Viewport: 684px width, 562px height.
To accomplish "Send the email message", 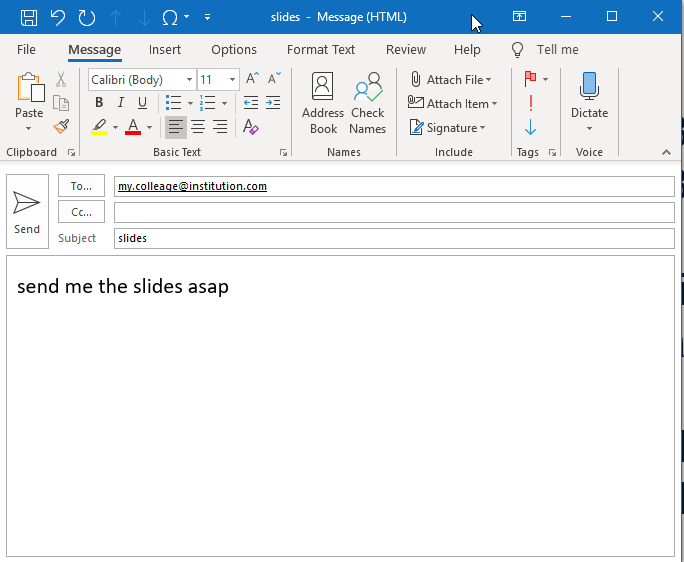I will pos(27,212).
